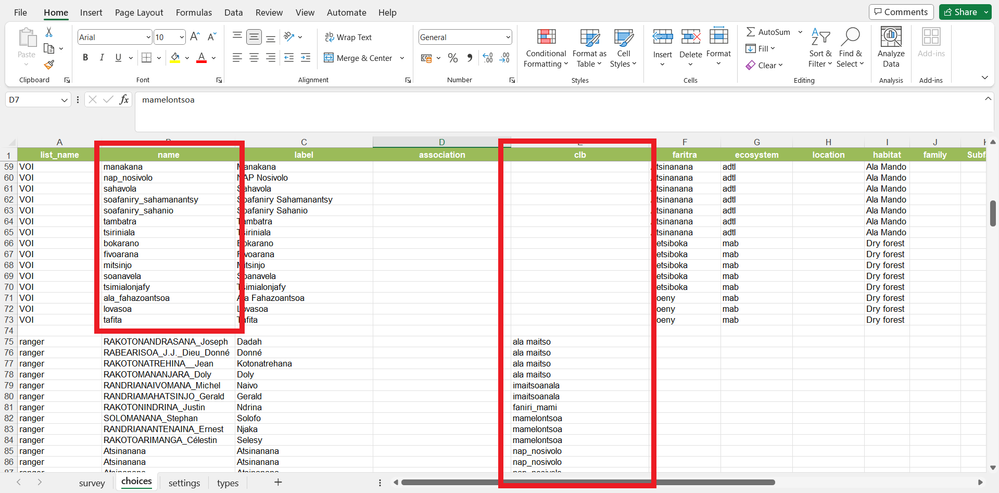Increase indent

click(306, 58)
